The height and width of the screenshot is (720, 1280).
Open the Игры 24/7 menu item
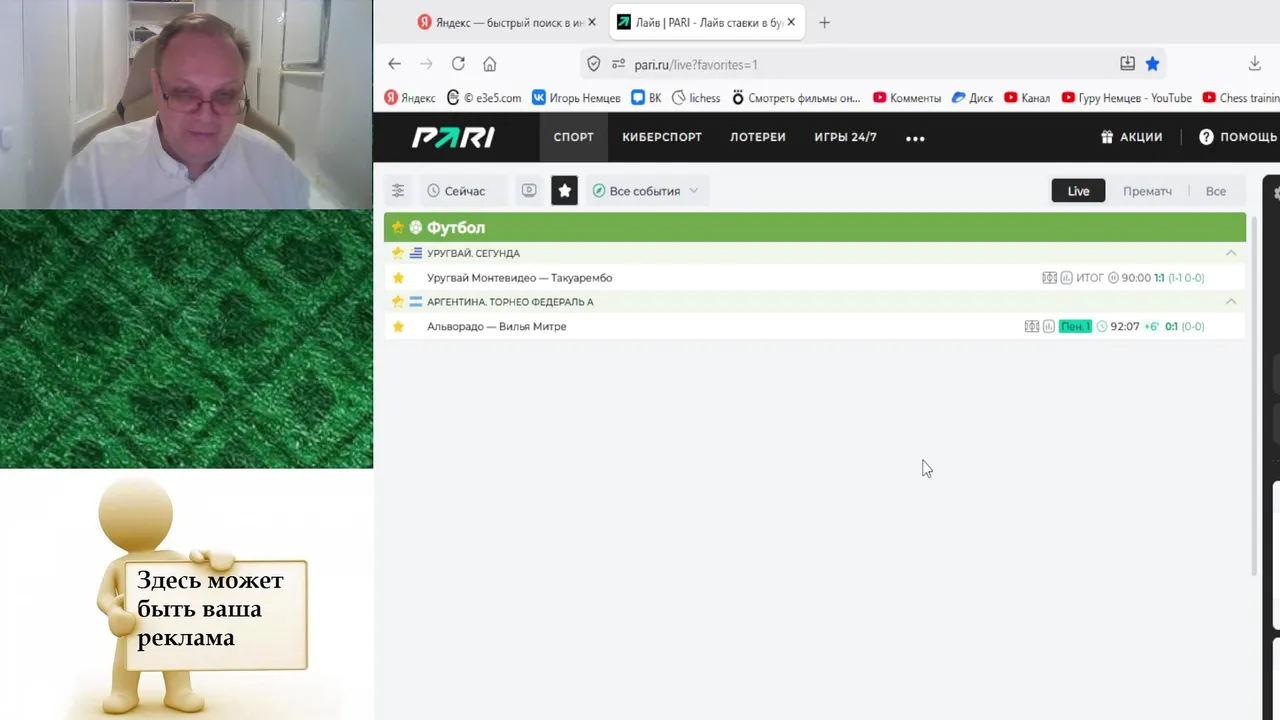click(x=845, y=137)
